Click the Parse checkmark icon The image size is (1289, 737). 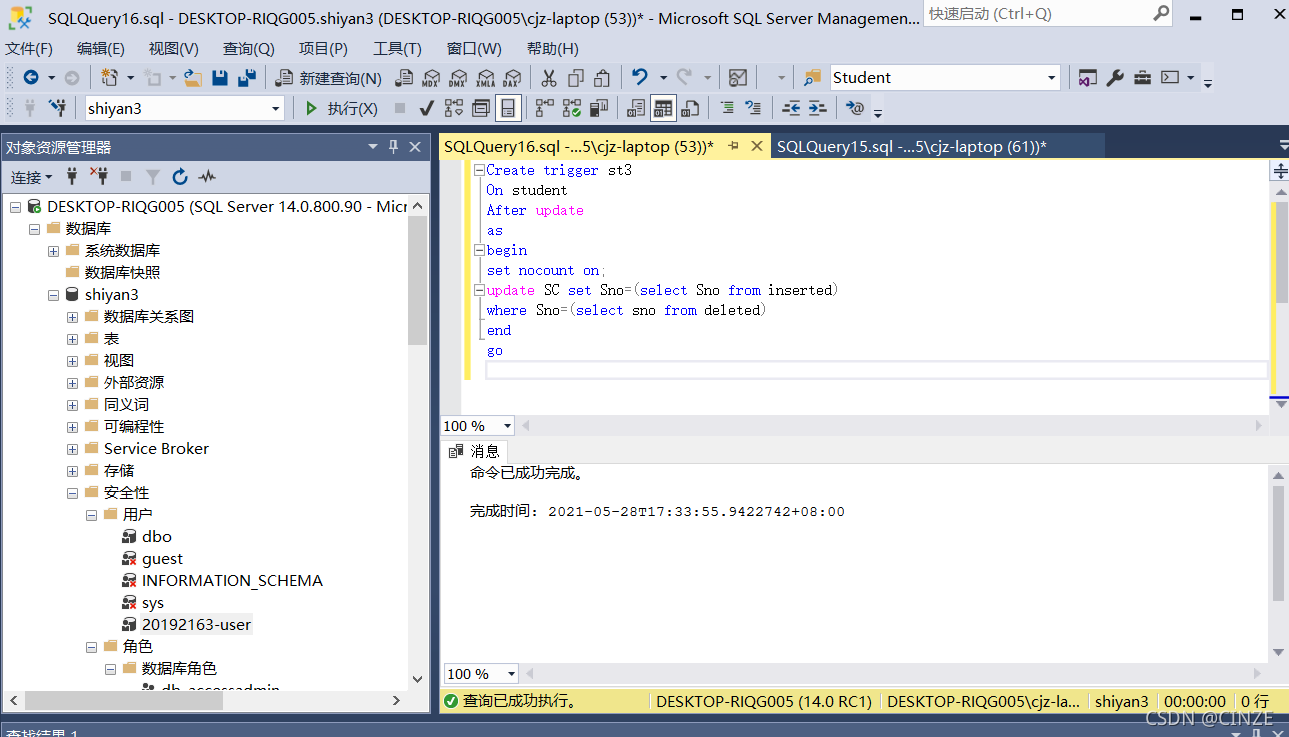(426, 108)
